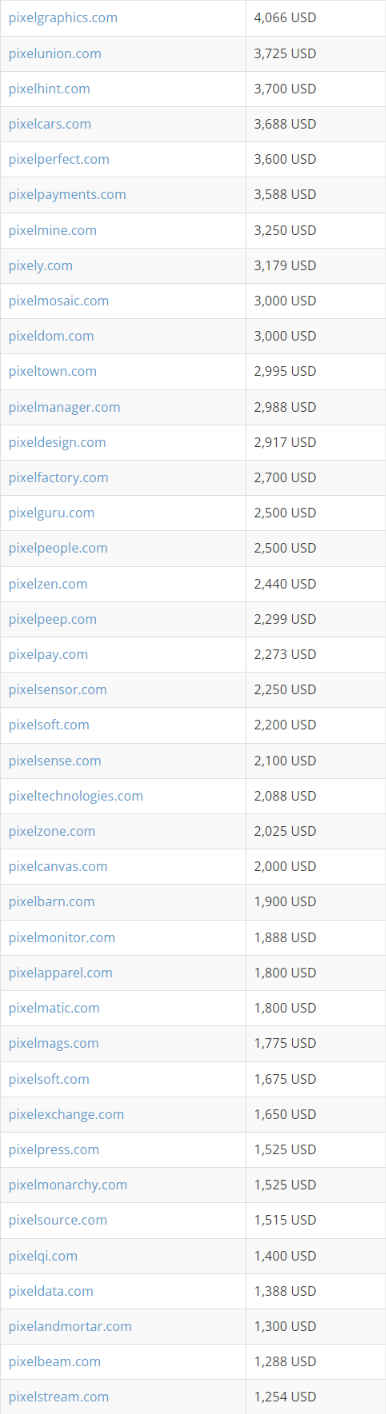Click pixelandmortar.com domain link
The height and width of the screenshot is (1414, 386).
click(70, 1327)
